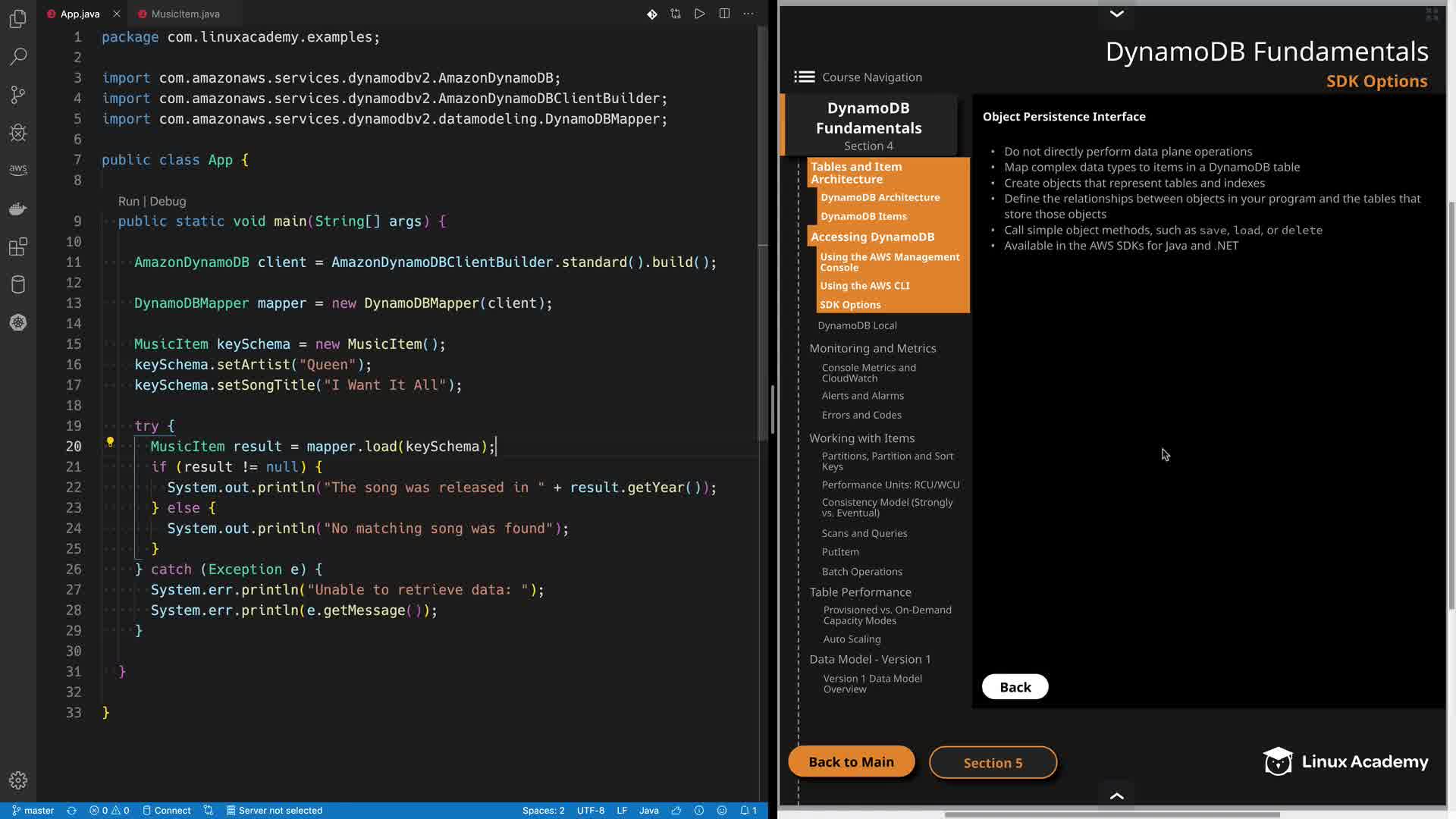This screenshot has width=1456, height=819.
Task: Open Source Control view
Action: (x=18, y=94)
